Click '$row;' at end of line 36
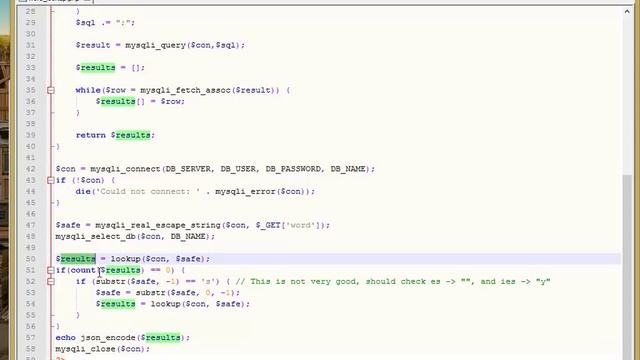This screenshot has width=640, height=360. tap(173, 101)
